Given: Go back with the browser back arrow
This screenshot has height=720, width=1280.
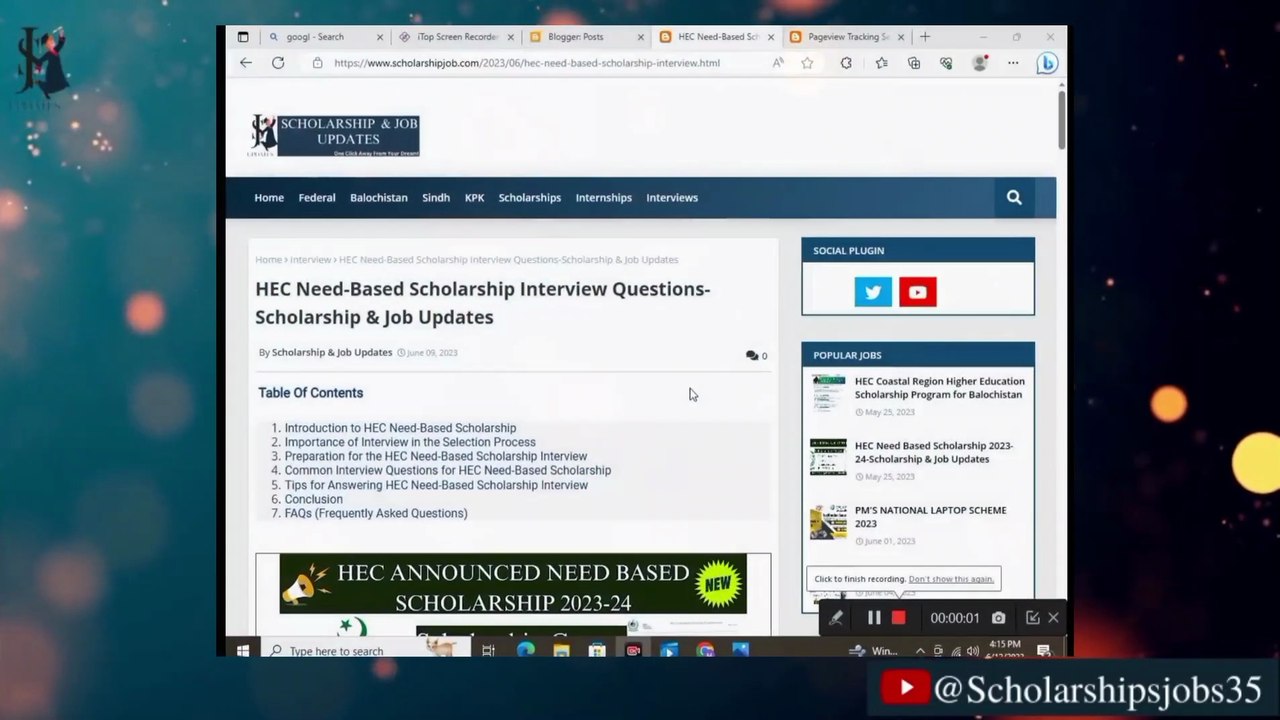Looking at the screenshot, I should tap(246, 63).
